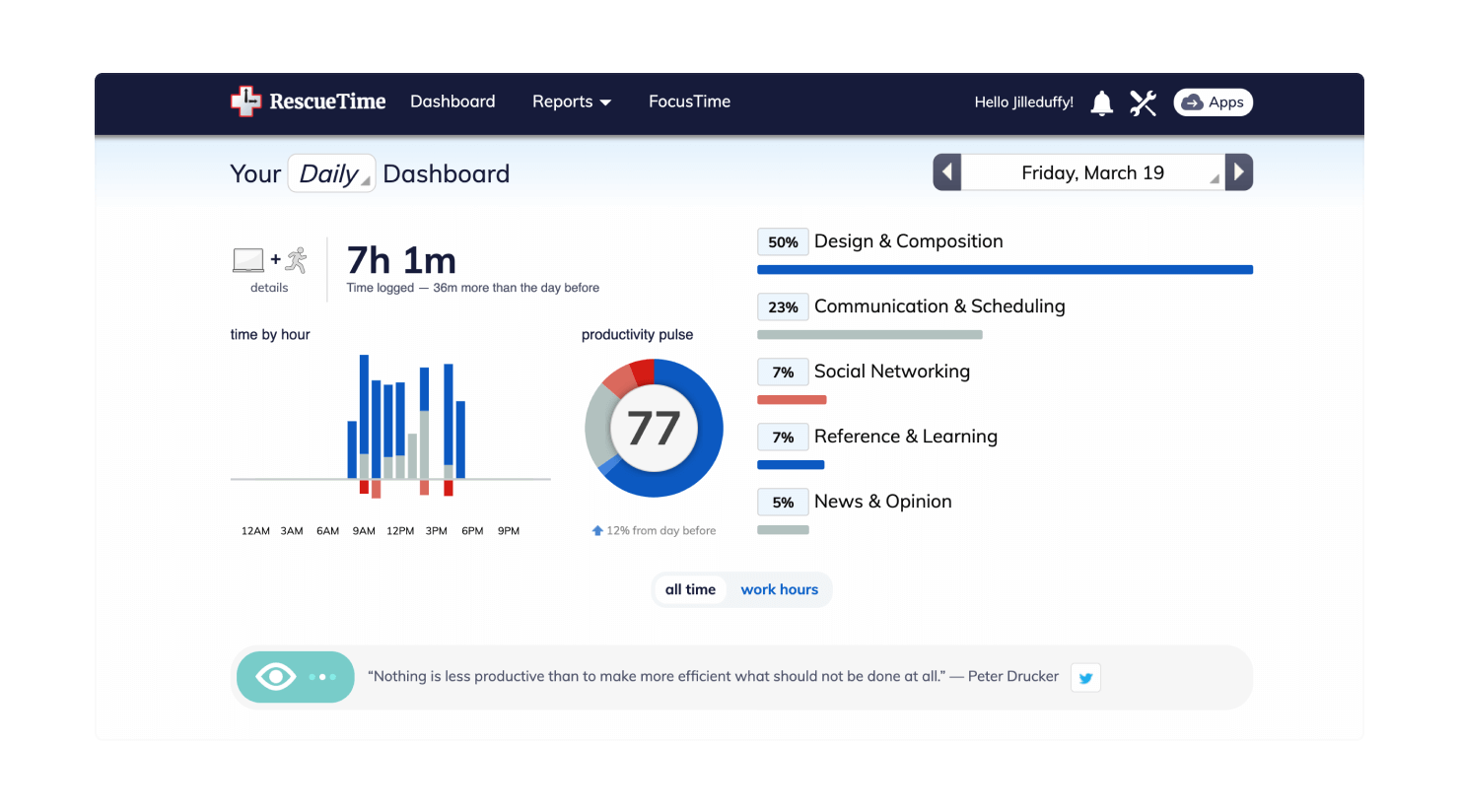Click the 12% from day before text

click(661, 530)
